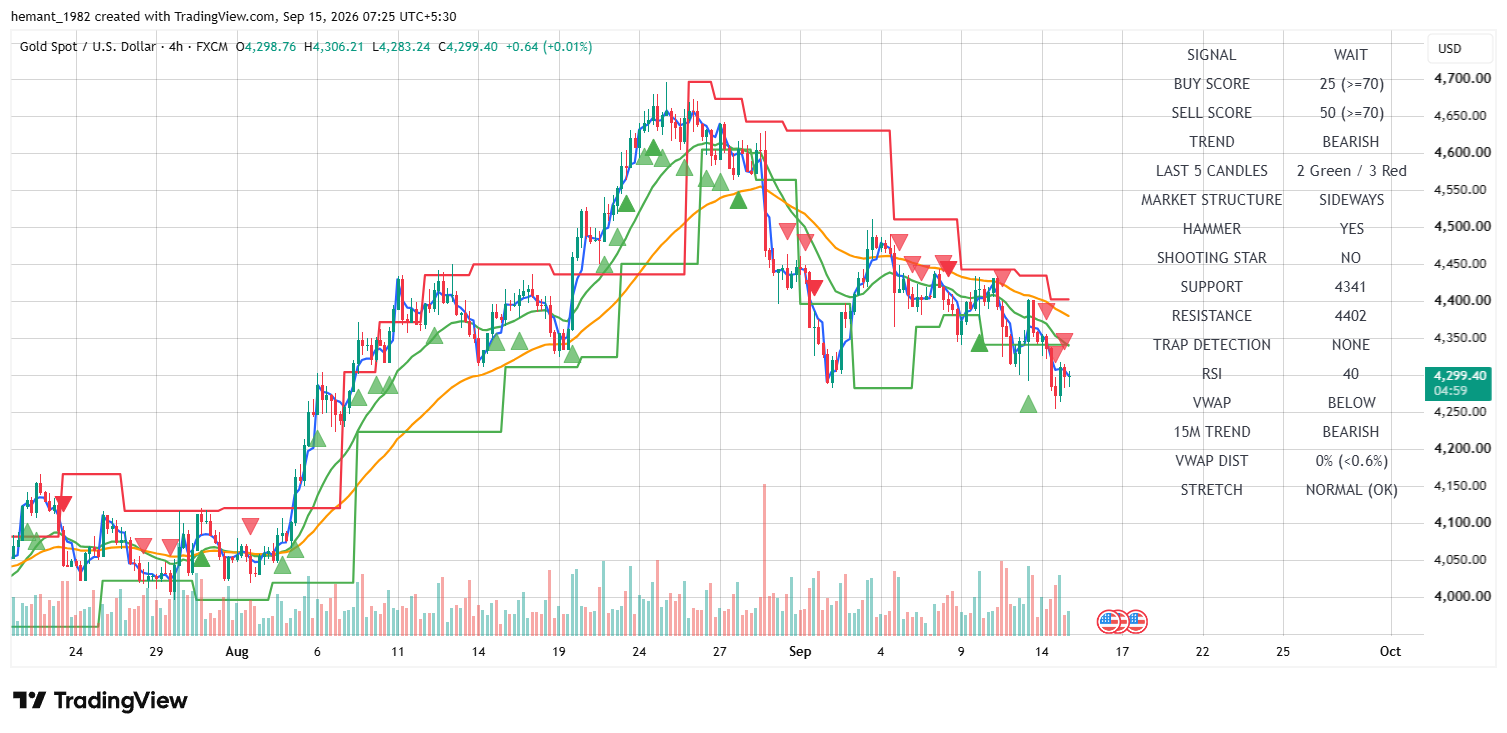1507x733 pixels.
Task: Click the RSI value 40
Action: (x=1351, y=374)
